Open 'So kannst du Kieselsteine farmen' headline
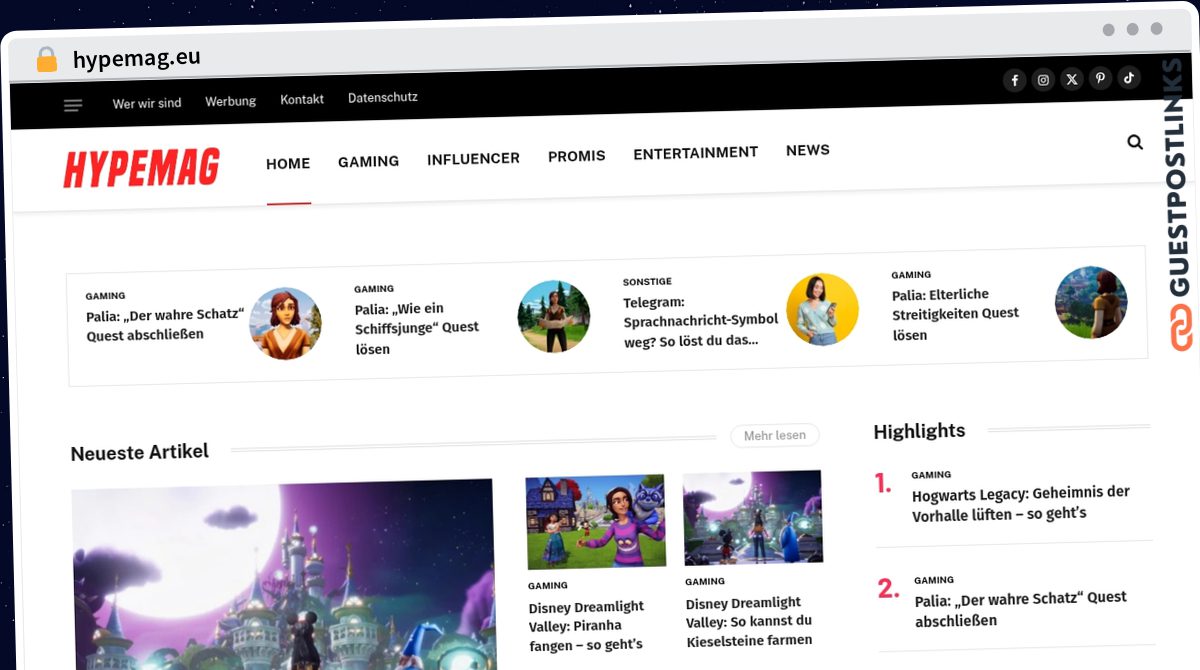The image size is (1200, 670). (749, 621)
